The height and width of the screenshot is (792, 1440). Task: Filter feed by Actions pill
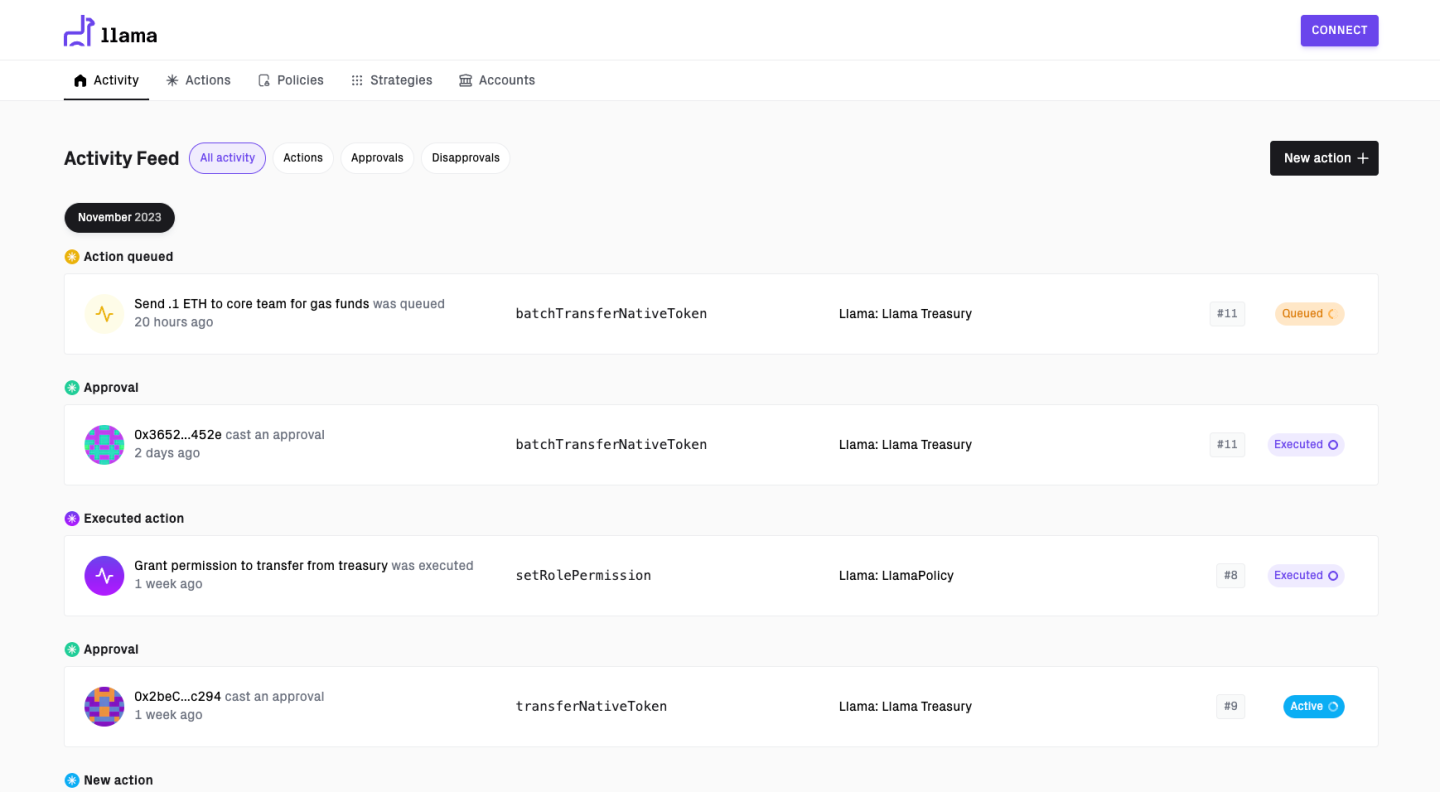coord(303,158)
